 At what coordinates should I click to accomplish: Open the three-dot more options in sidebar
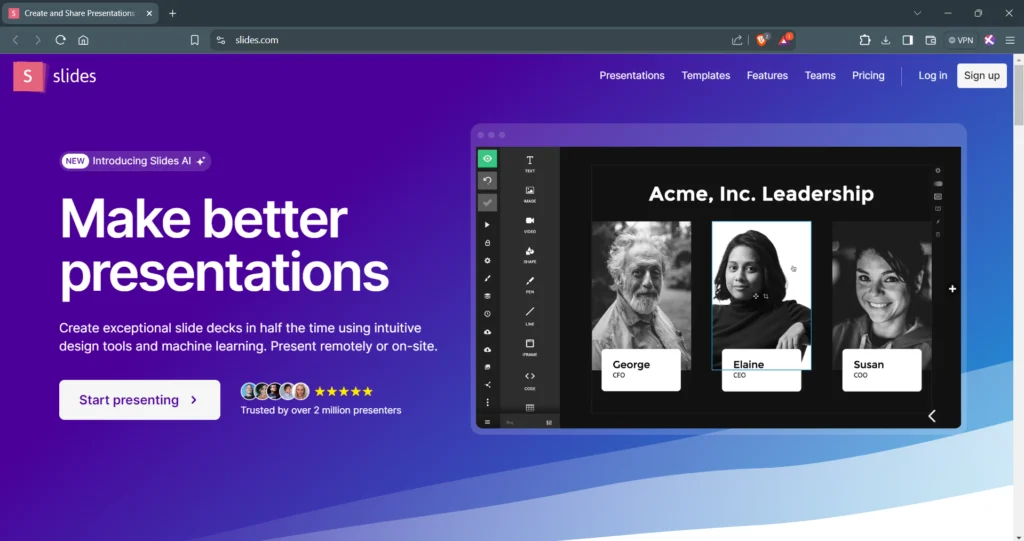pyautogui.click(x=487, y=402)
